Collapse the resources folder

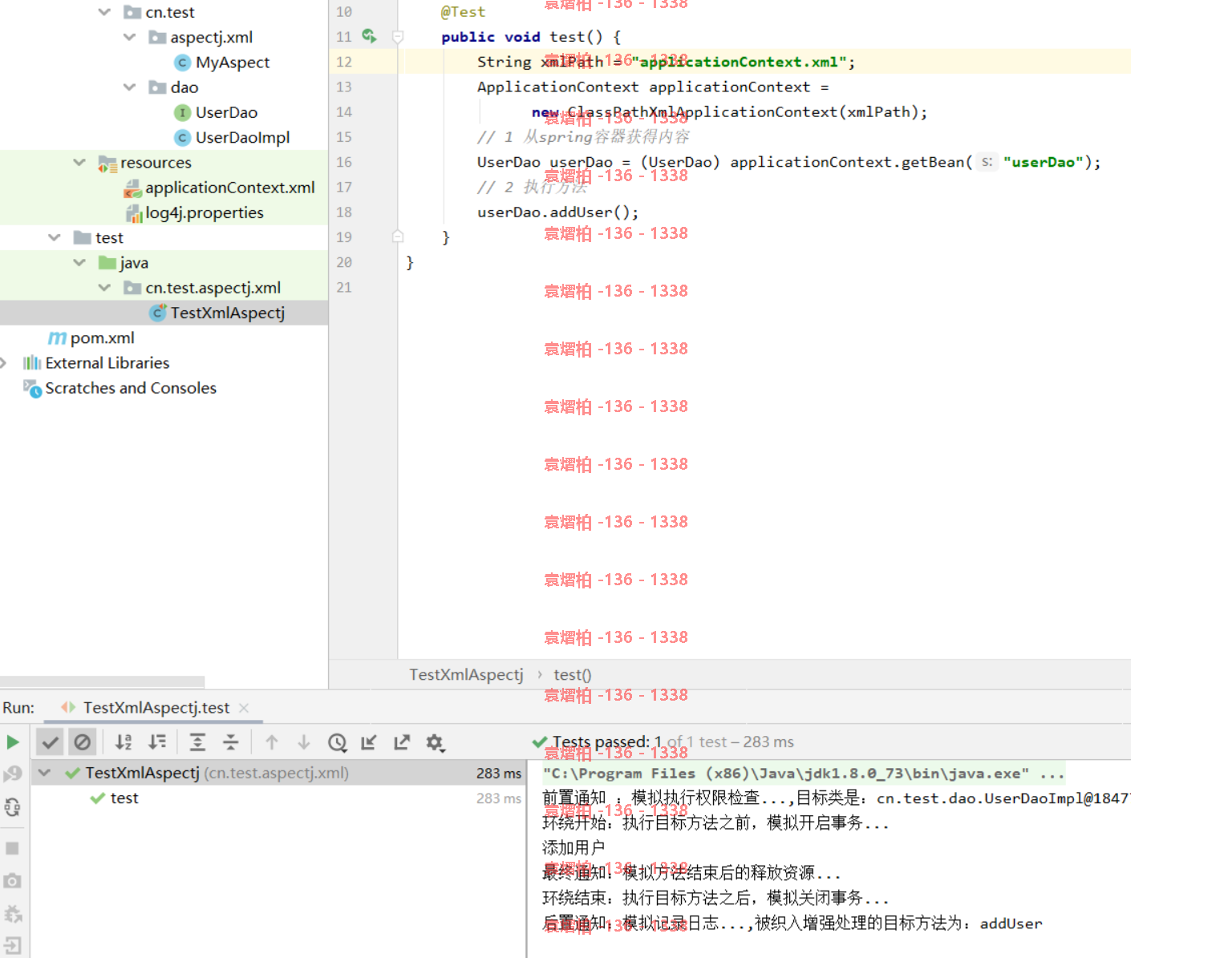(79, 163)
